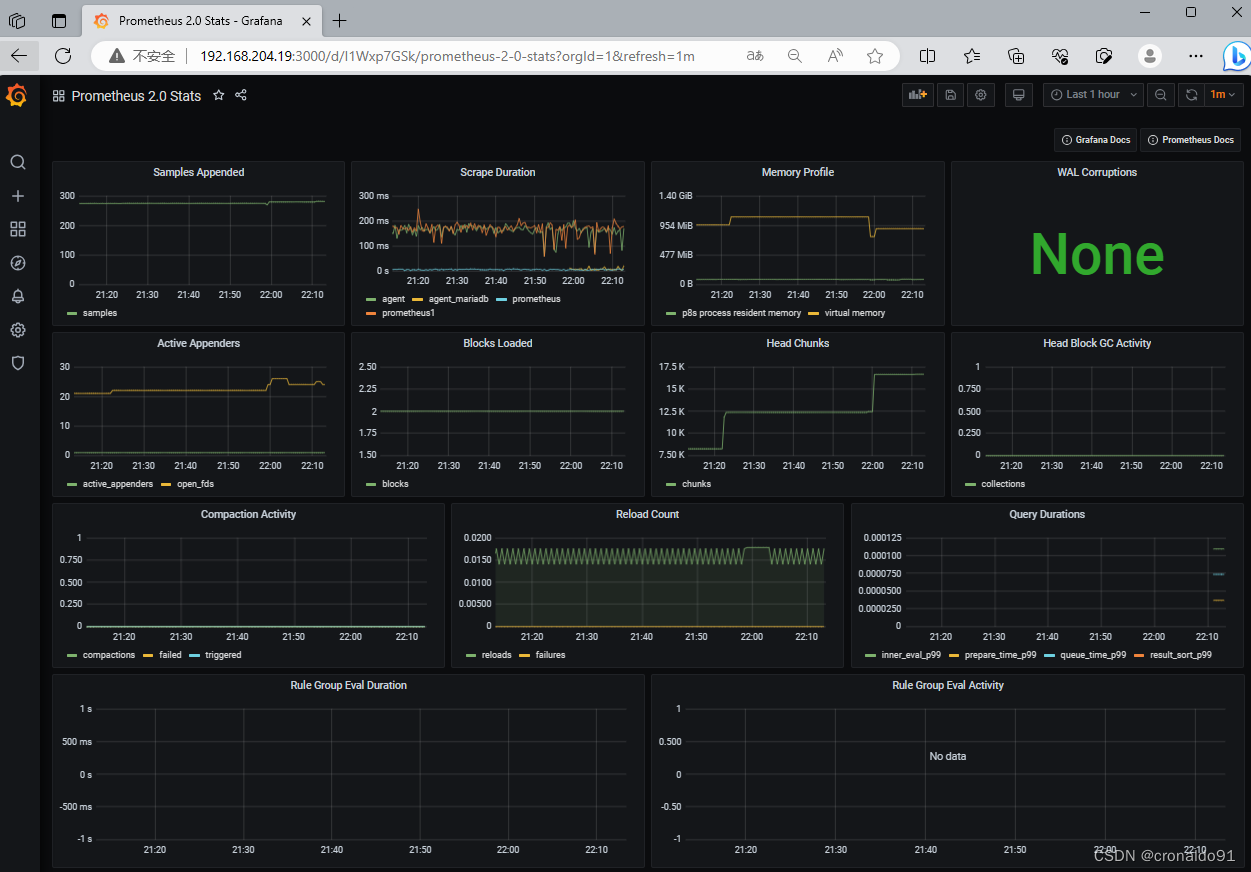The image size is (1251, 872).
Task: Click the browser address bar URL
Action: point(447,56)
